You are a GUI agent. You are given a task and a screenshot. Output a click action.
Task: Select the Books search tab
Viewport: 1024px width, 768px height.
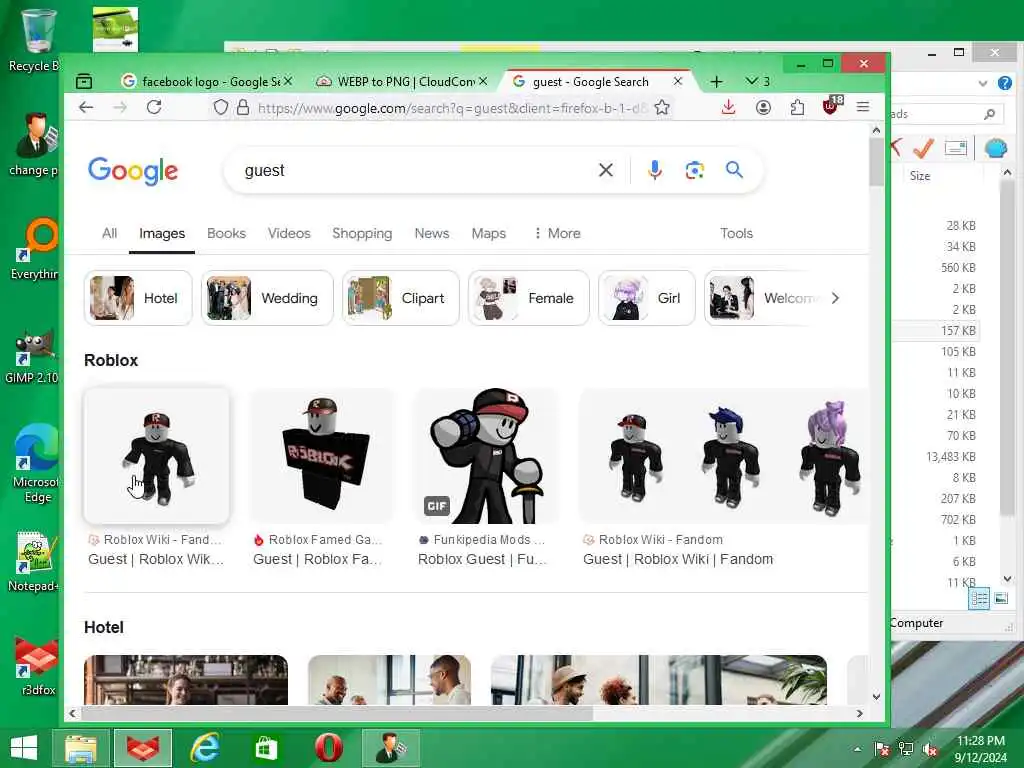(x=226, y=233)
